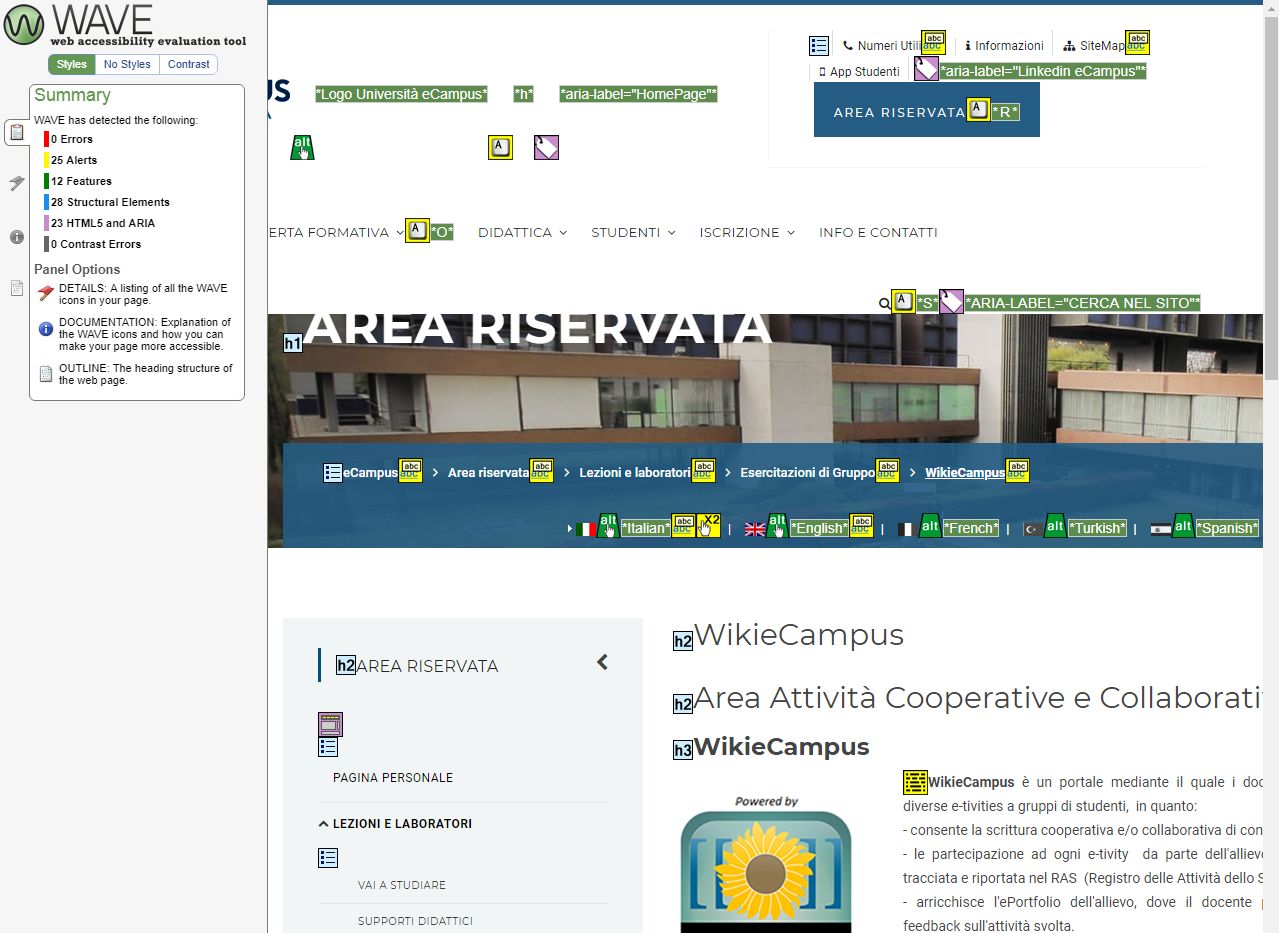1279x933 pixels.
Task: Expand the ISCRIZIONE menu
Action: coord(747,232)
